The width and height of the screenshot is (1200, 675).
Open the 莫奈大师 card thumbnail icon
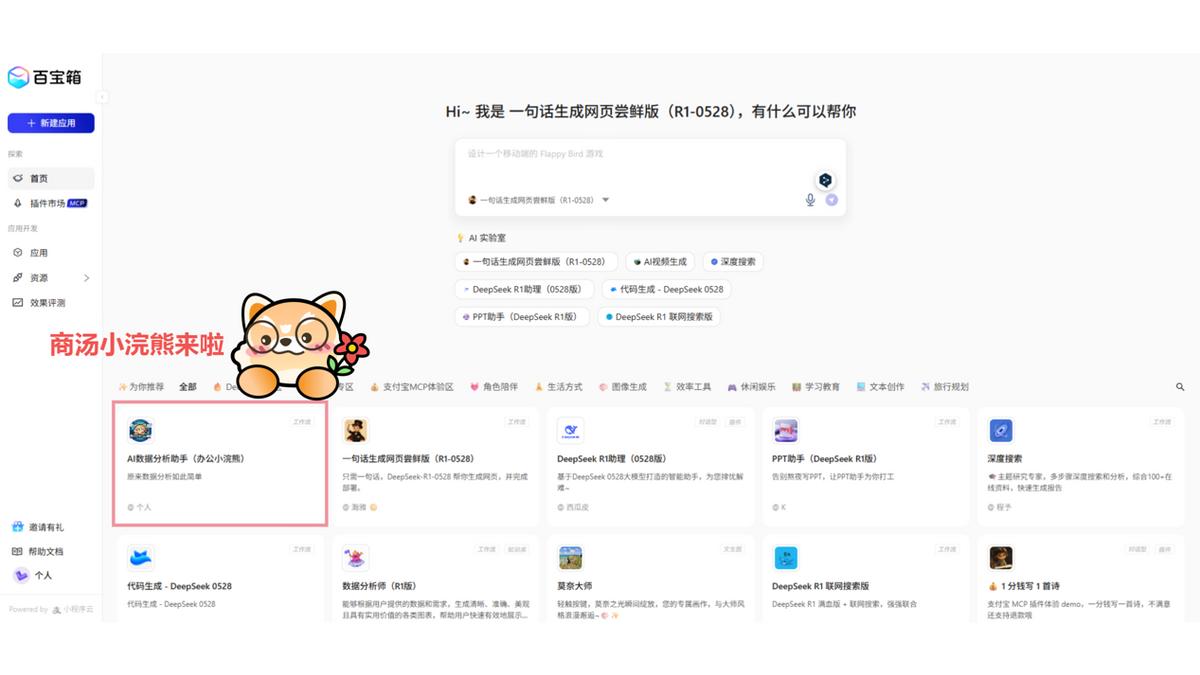point(571,558)
